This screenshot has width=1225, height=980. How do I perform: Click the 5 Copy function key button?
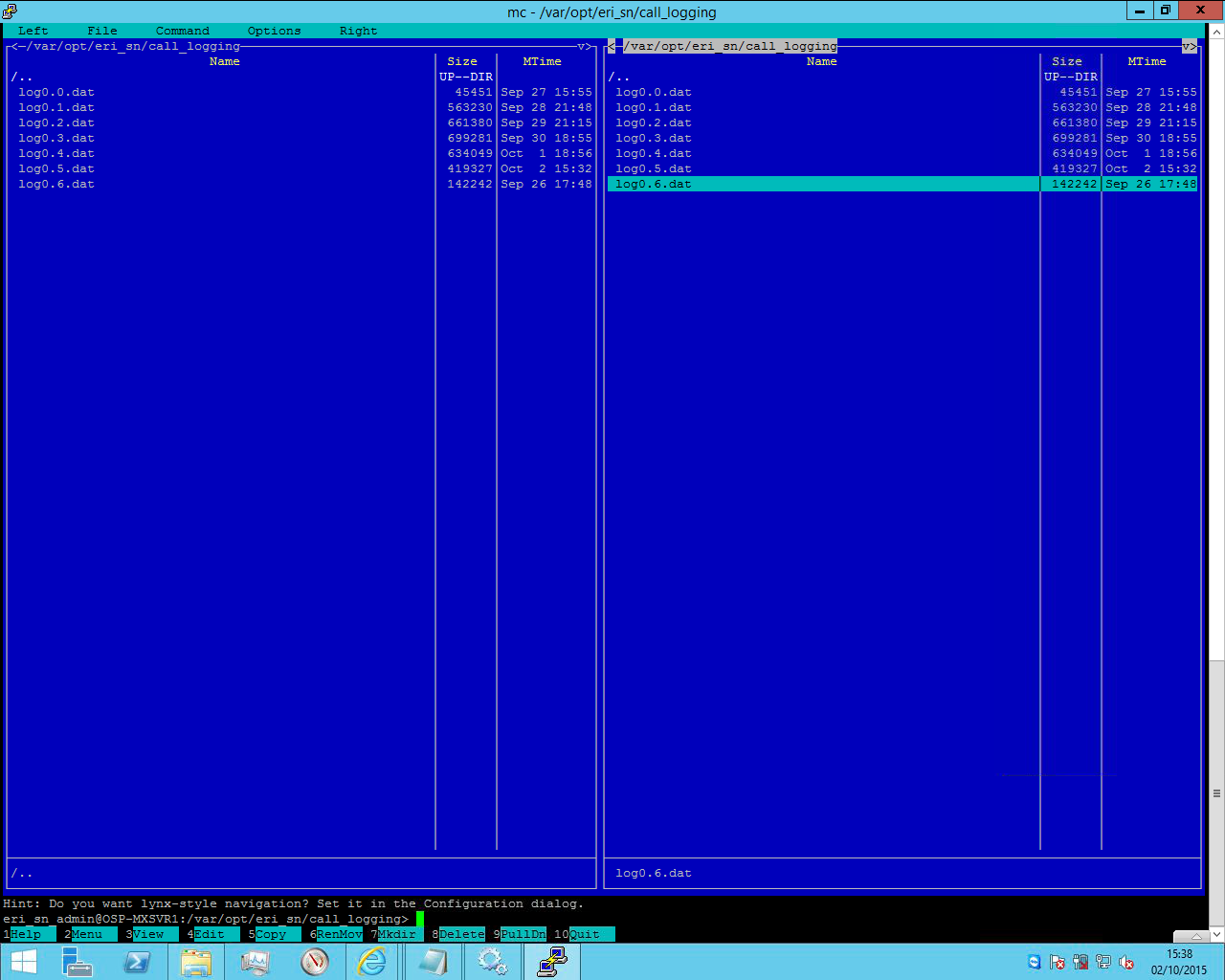(x=274, y=934)
